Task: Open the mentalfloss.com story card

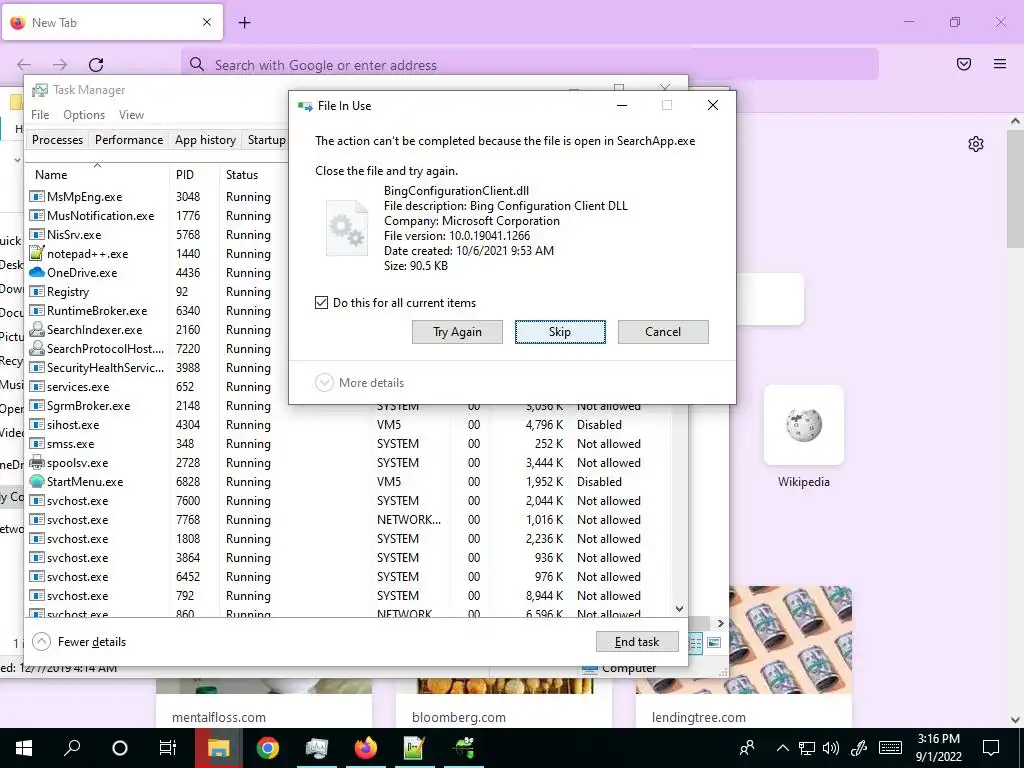Action: click(x=264, y=703)
